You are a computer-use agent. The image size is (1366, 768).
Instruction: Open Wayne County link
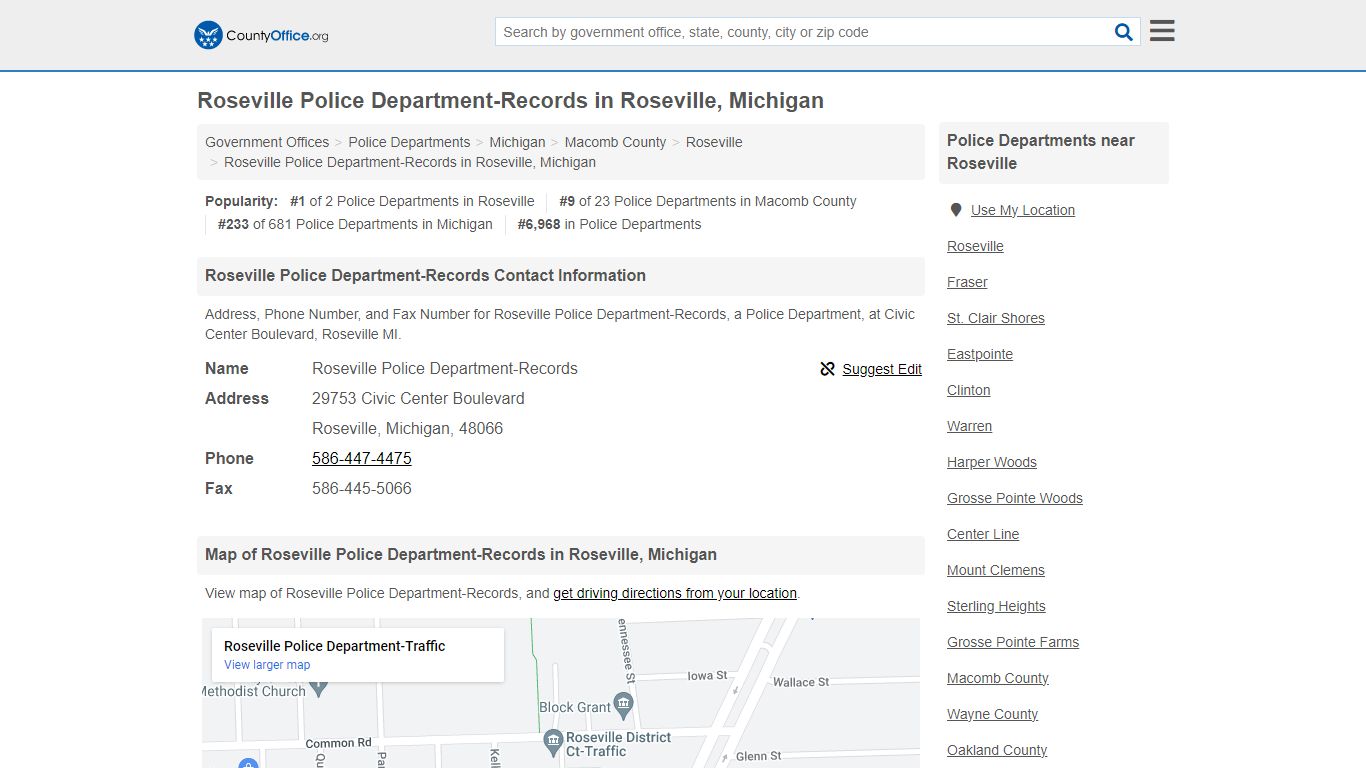pyautogui.click(x=993, y=714)
